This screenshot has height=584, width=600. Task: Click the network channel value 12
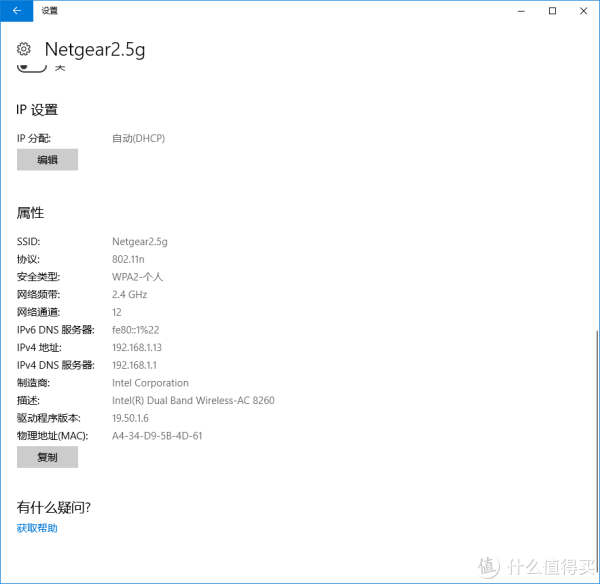click(117, 312)
